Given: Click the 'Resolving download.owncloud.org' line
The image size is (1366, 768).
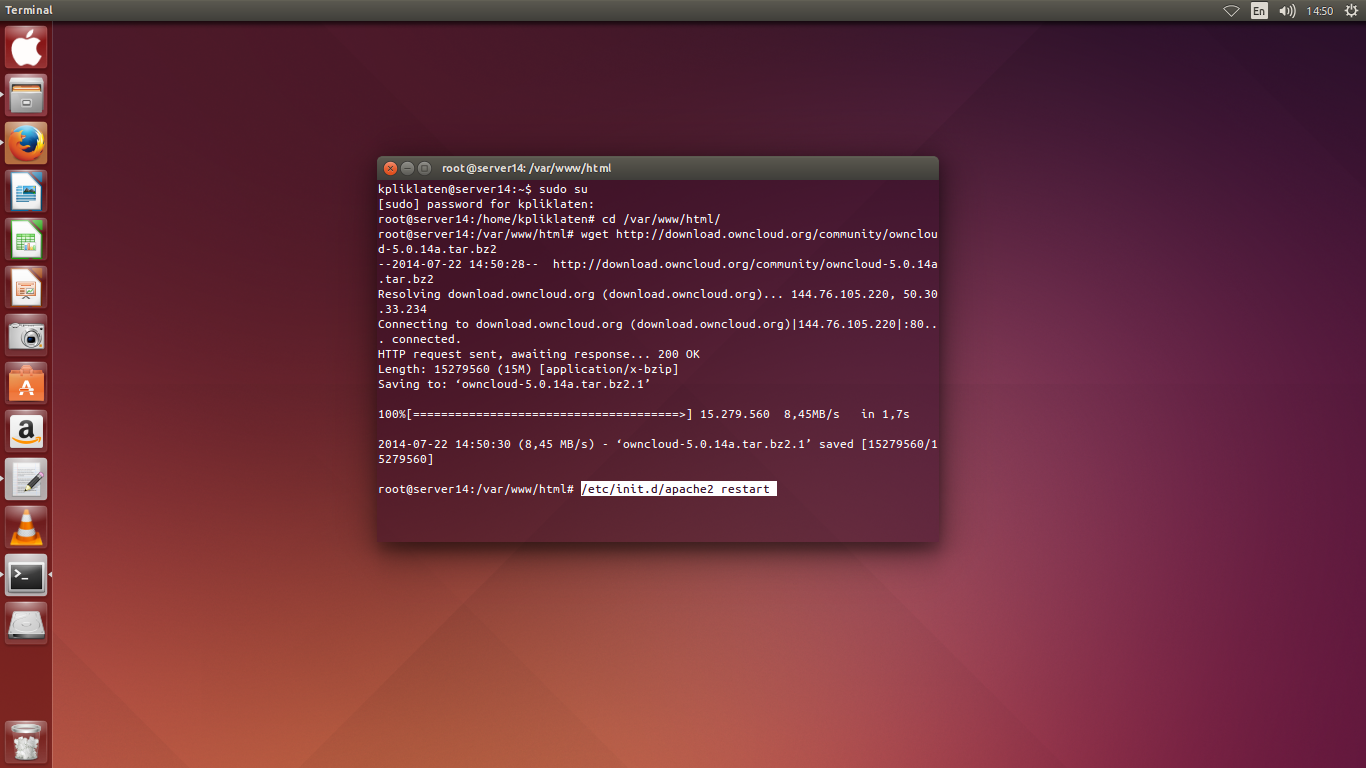Looking at the screenshot, I should 658,301.
